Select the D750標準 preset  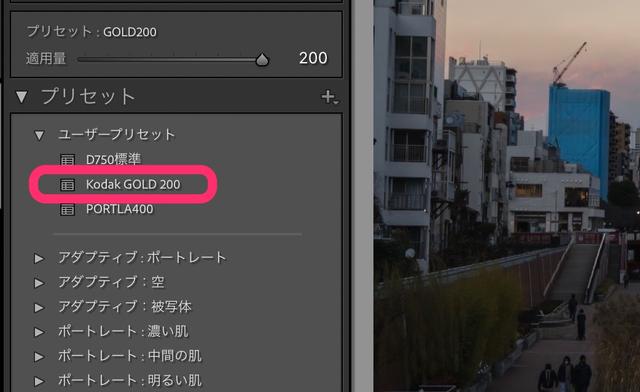point(113,159)
